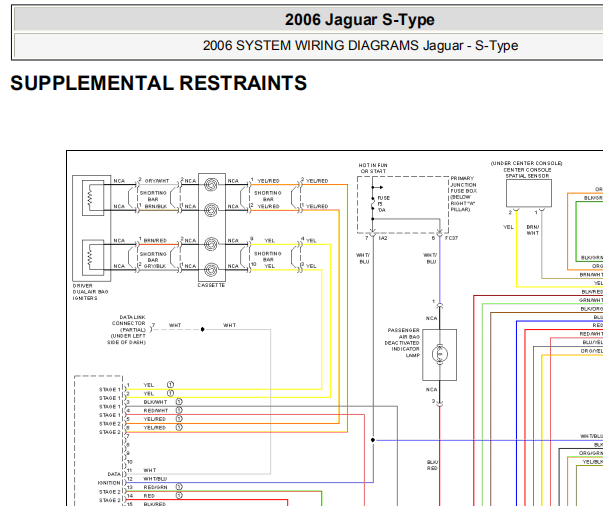
Task: Click the DATA pin label at pin 11
Action: 114,474
